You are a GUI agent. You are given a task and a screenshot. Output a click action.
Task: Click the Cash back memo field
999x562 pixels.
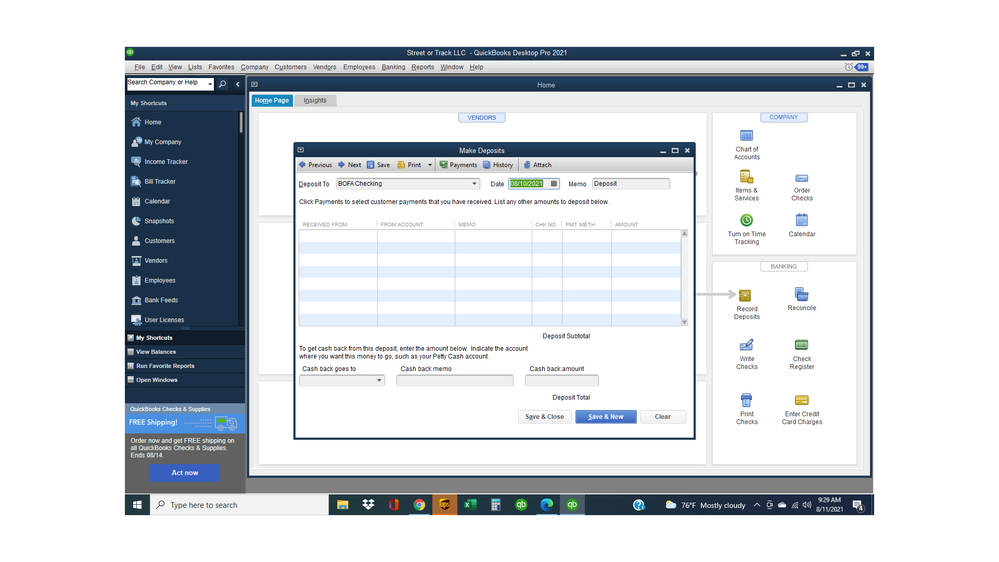click(x=454, y=380)
